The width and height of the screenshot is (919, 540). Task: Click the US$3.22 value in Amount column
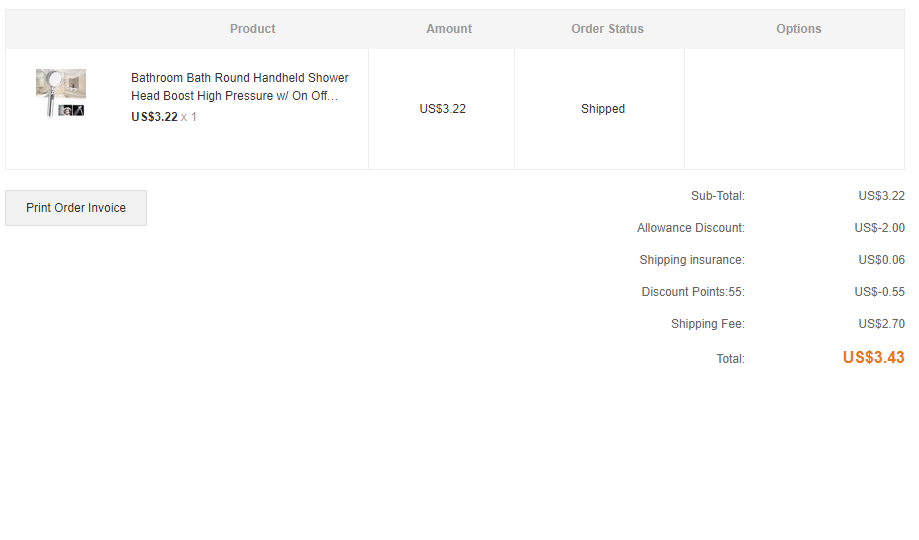tap(442, 109)
